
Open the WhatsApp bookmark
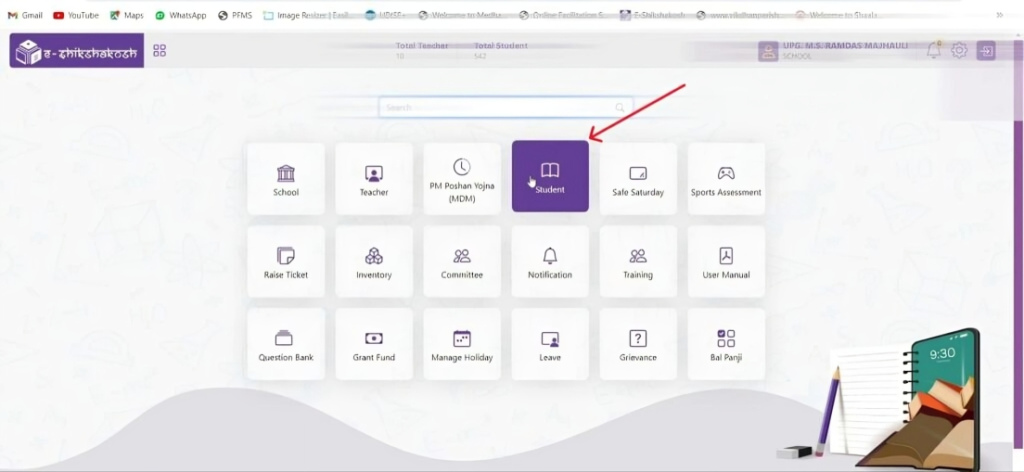(x=180, y=15)
